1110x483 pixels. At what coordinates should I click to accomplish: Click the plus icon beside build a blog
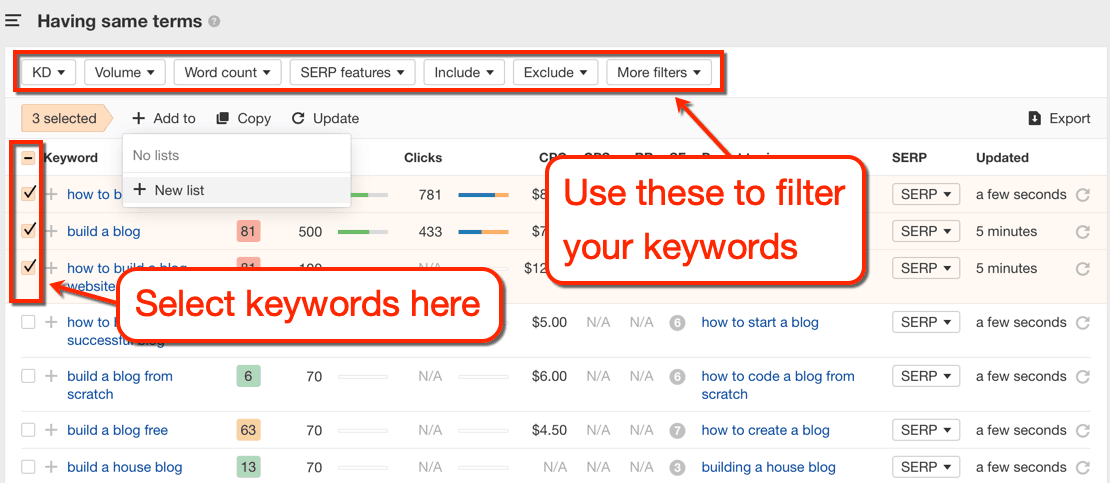pyautogui.click(x=51, y=231)
